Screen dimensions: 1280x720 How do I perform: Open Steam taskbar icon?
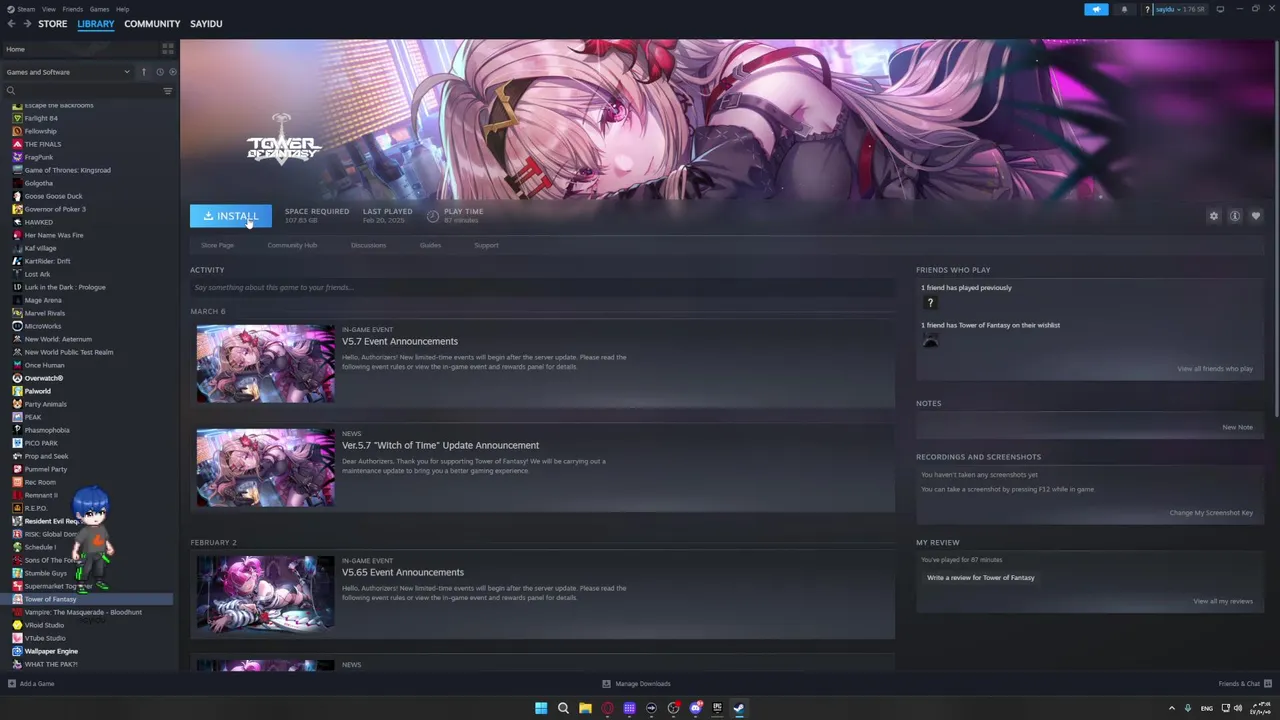[739, 708]
